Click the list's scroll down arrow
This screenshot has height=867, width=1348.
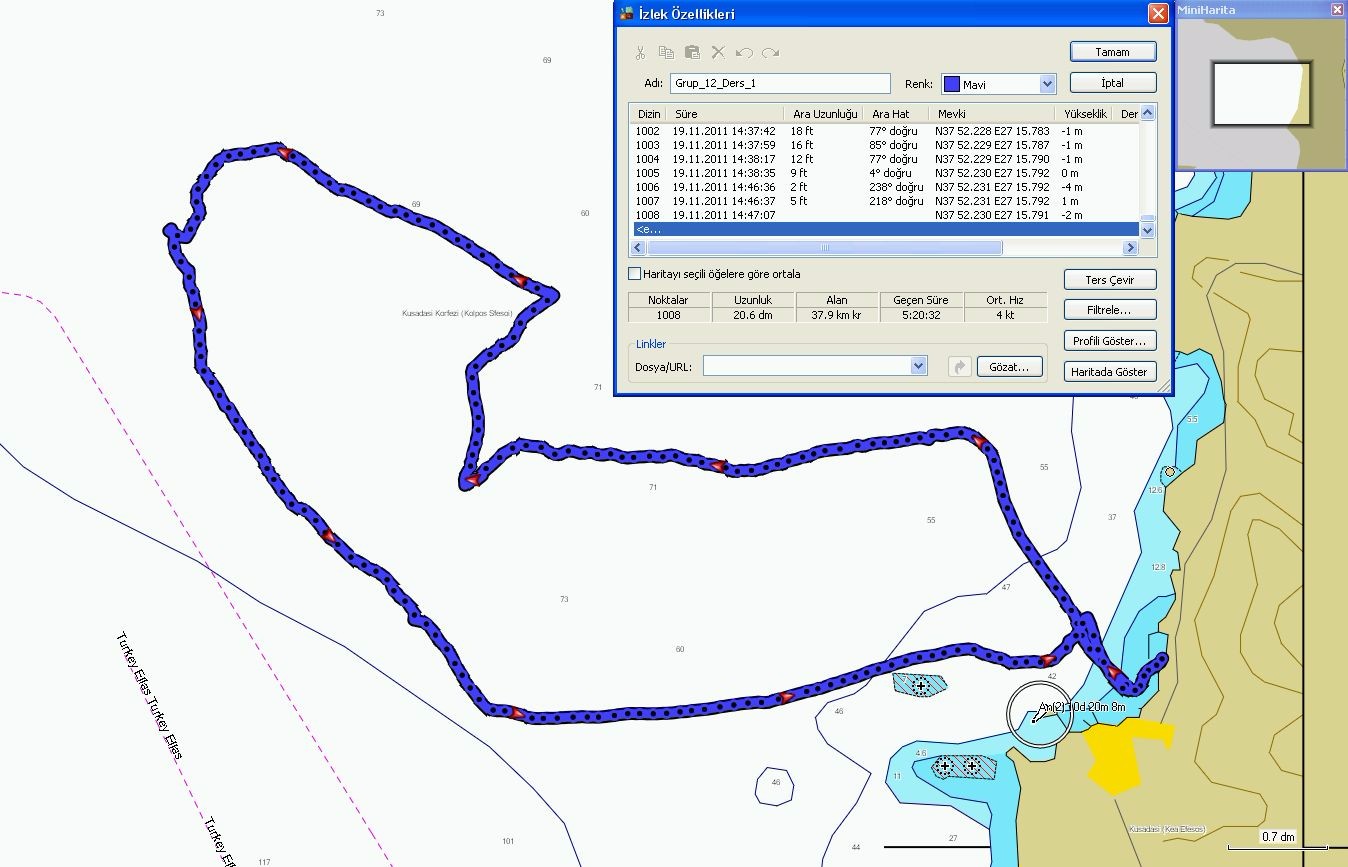[x=1147, y=230]
